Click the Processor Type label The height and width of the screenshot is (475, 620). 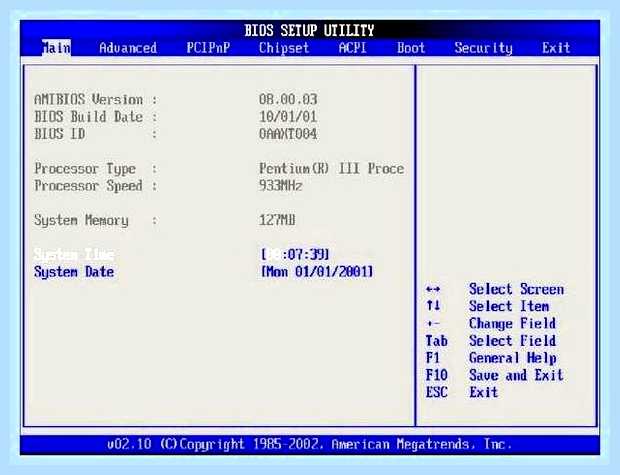(85, 168)
